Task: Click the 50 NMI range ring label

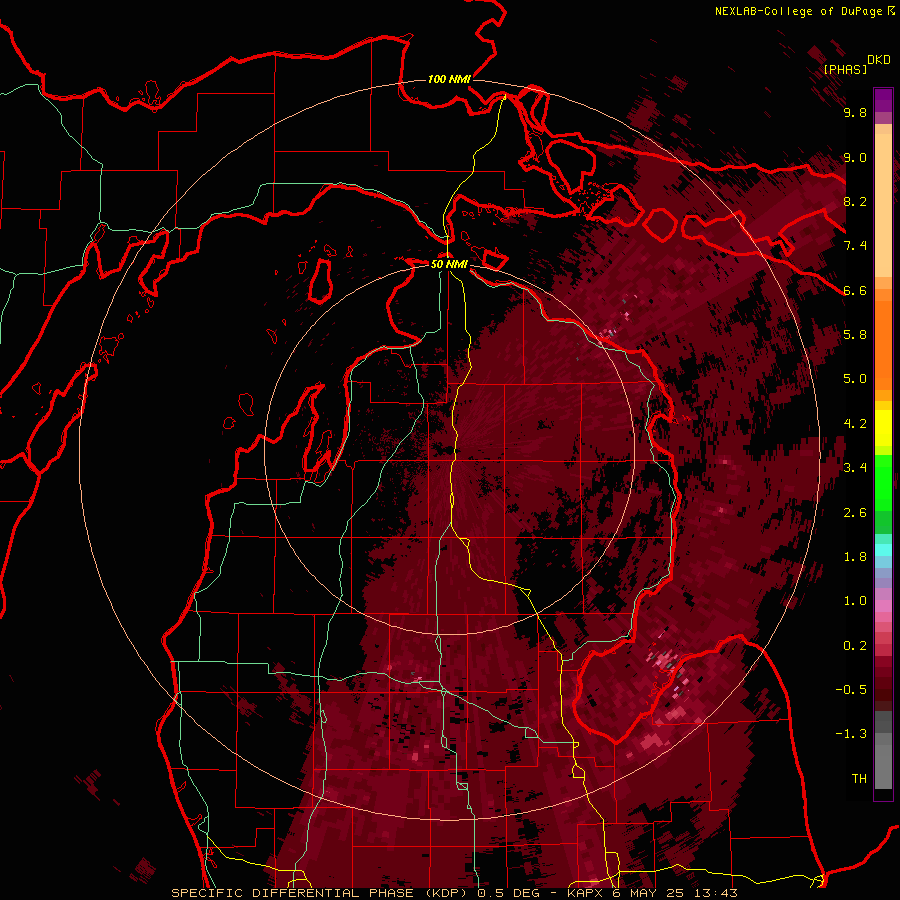Action: [x=449, y=264]
